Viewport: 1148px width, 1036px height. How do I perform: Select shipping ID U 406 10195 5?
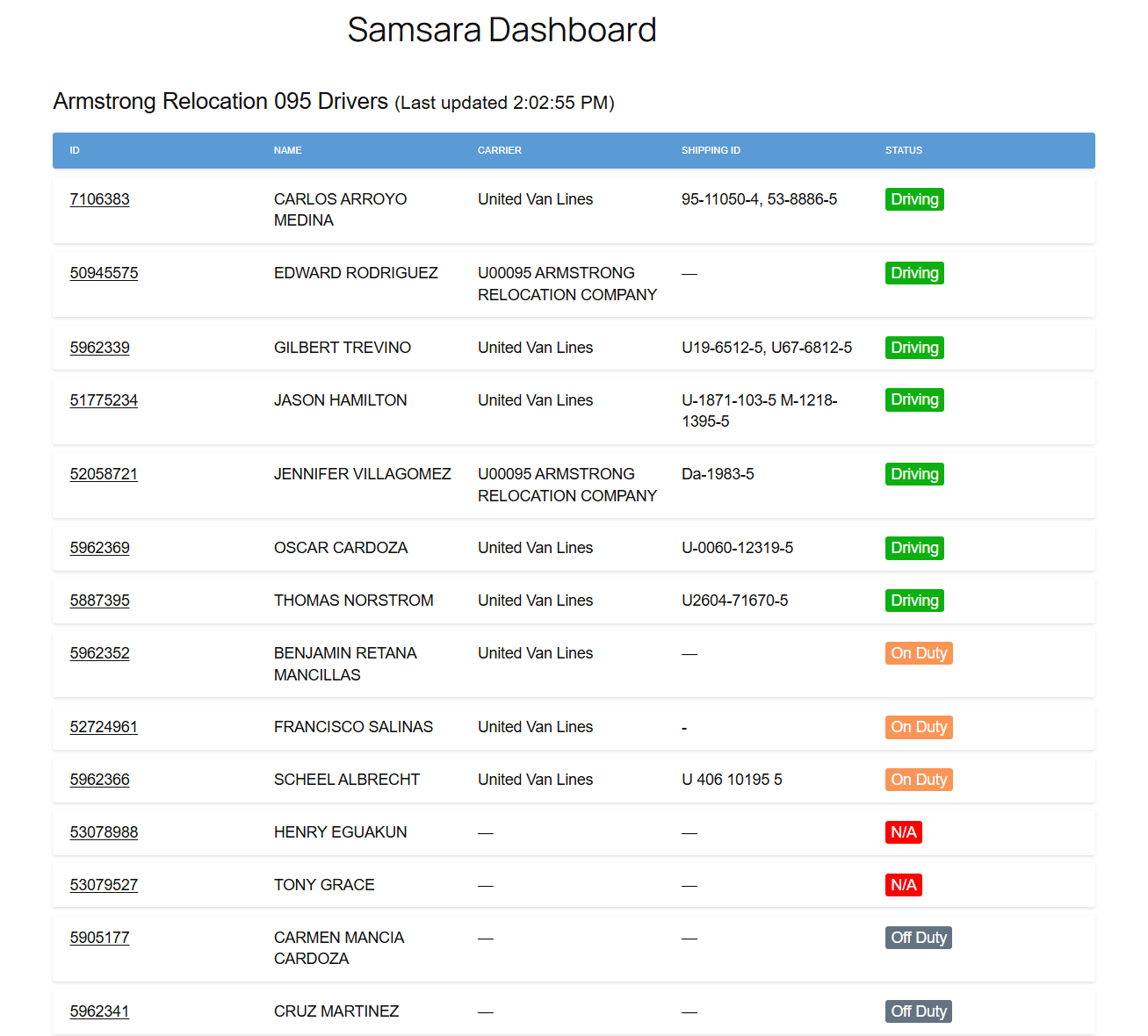tap(732, 780)
